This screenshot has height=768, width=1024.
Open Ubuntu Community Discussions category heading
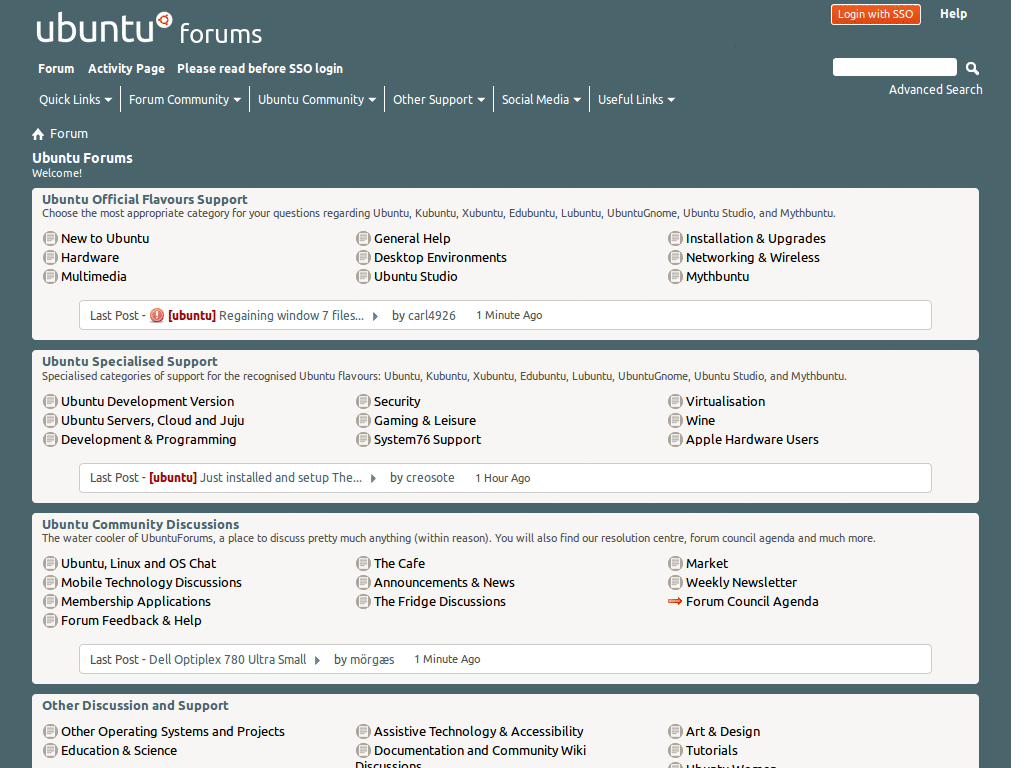click(140, 524)
